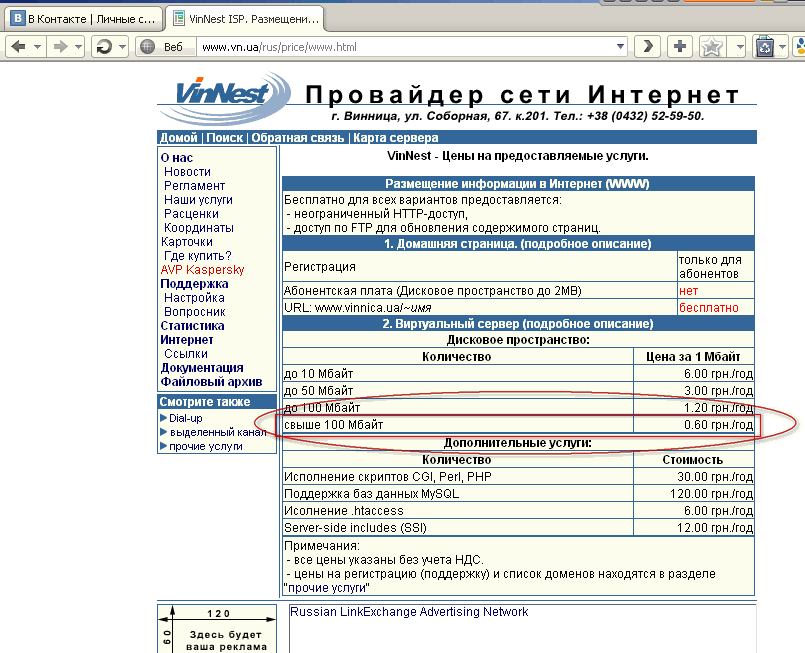Click the page favicon on VinNest tab

(179, 19)
